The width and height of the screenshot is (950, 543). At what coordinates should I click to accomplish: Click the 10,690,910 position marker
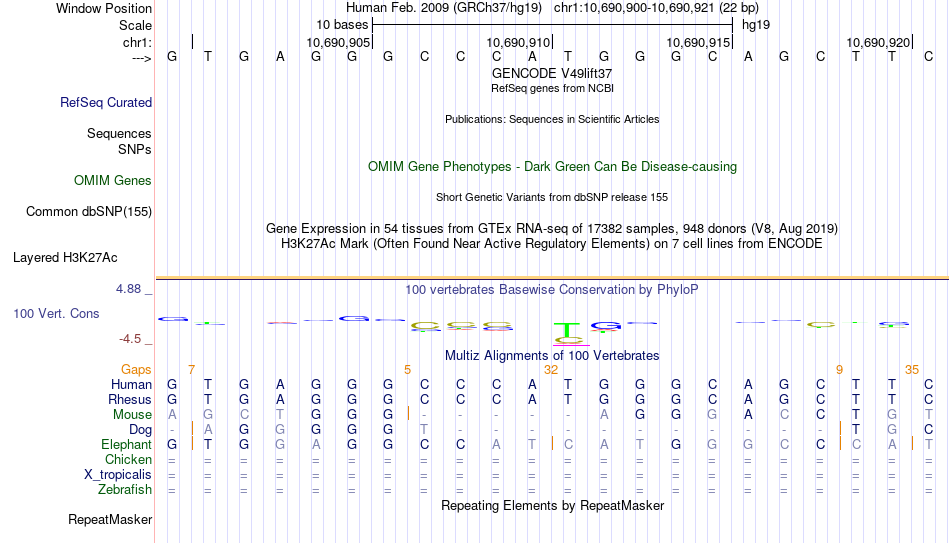[x=518, y=42]
